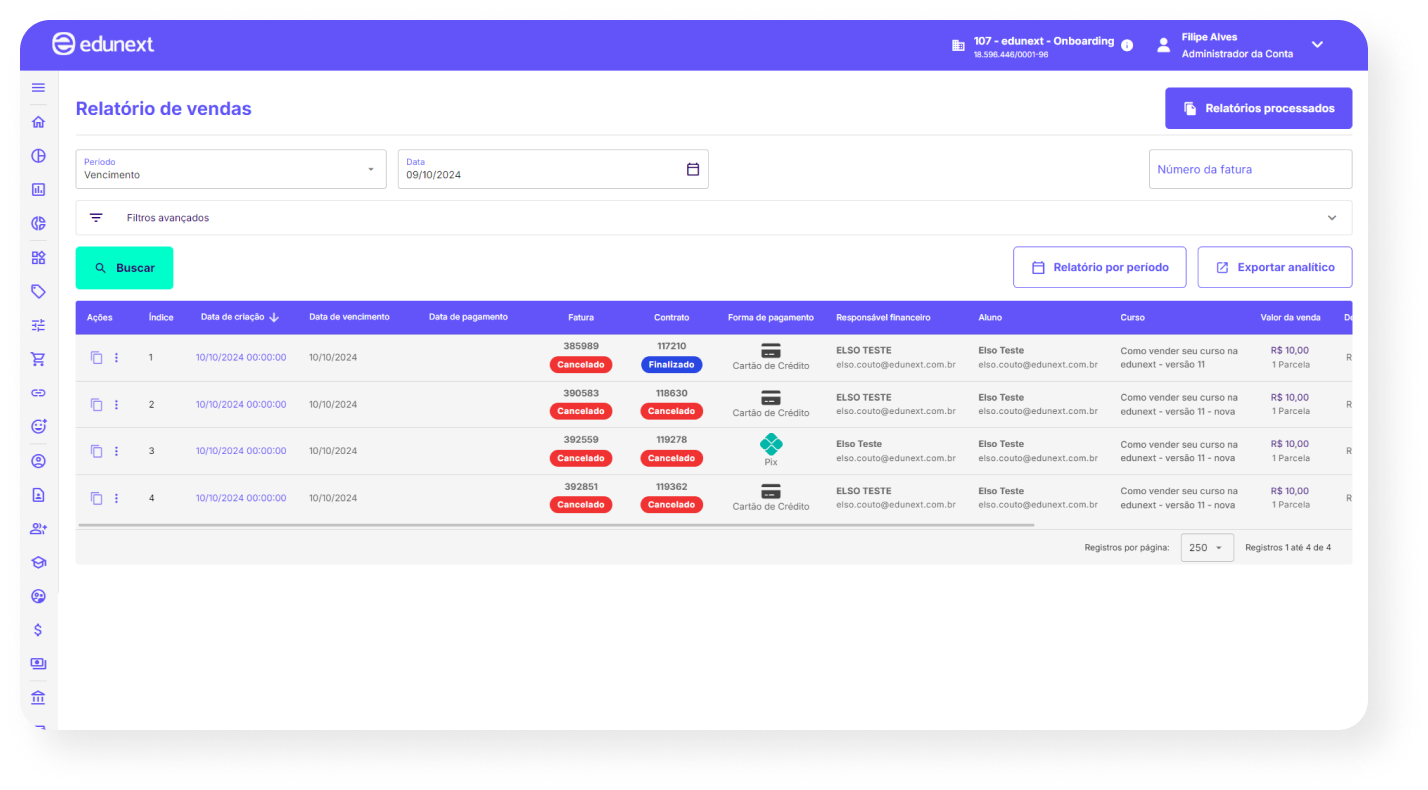Click the table's horizontal scrollbar

555,524
